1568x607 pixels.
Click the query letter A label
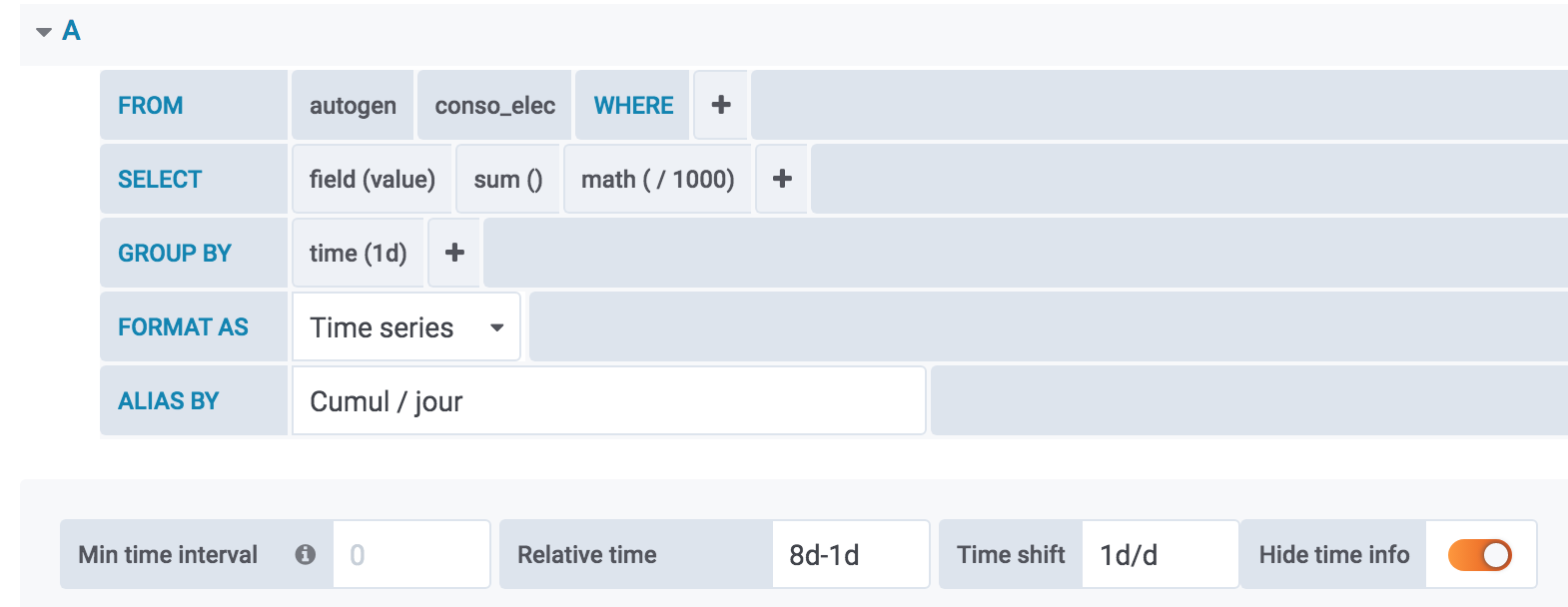pos(71,31)
